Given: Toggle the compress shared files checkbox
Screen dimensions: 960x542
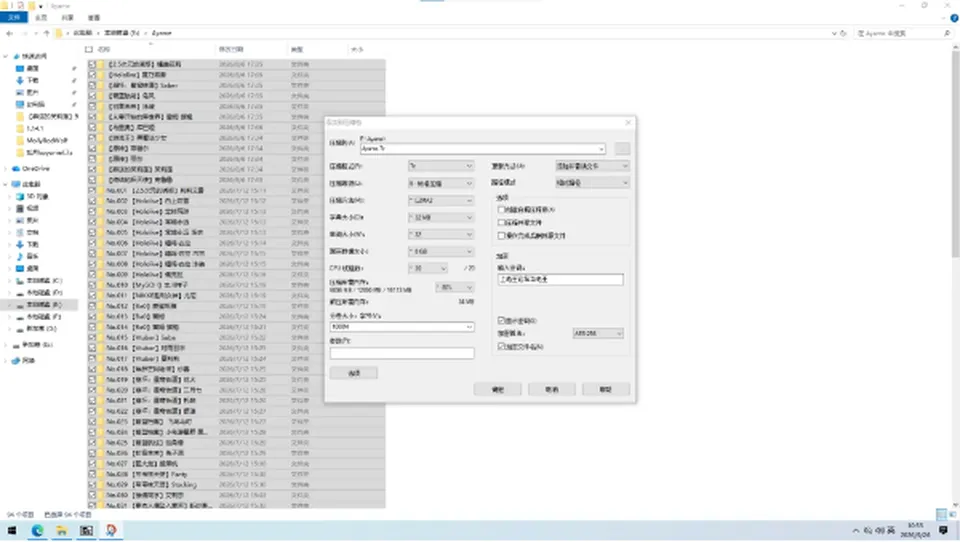Looking at the screenshot, I should coord(501,222).
